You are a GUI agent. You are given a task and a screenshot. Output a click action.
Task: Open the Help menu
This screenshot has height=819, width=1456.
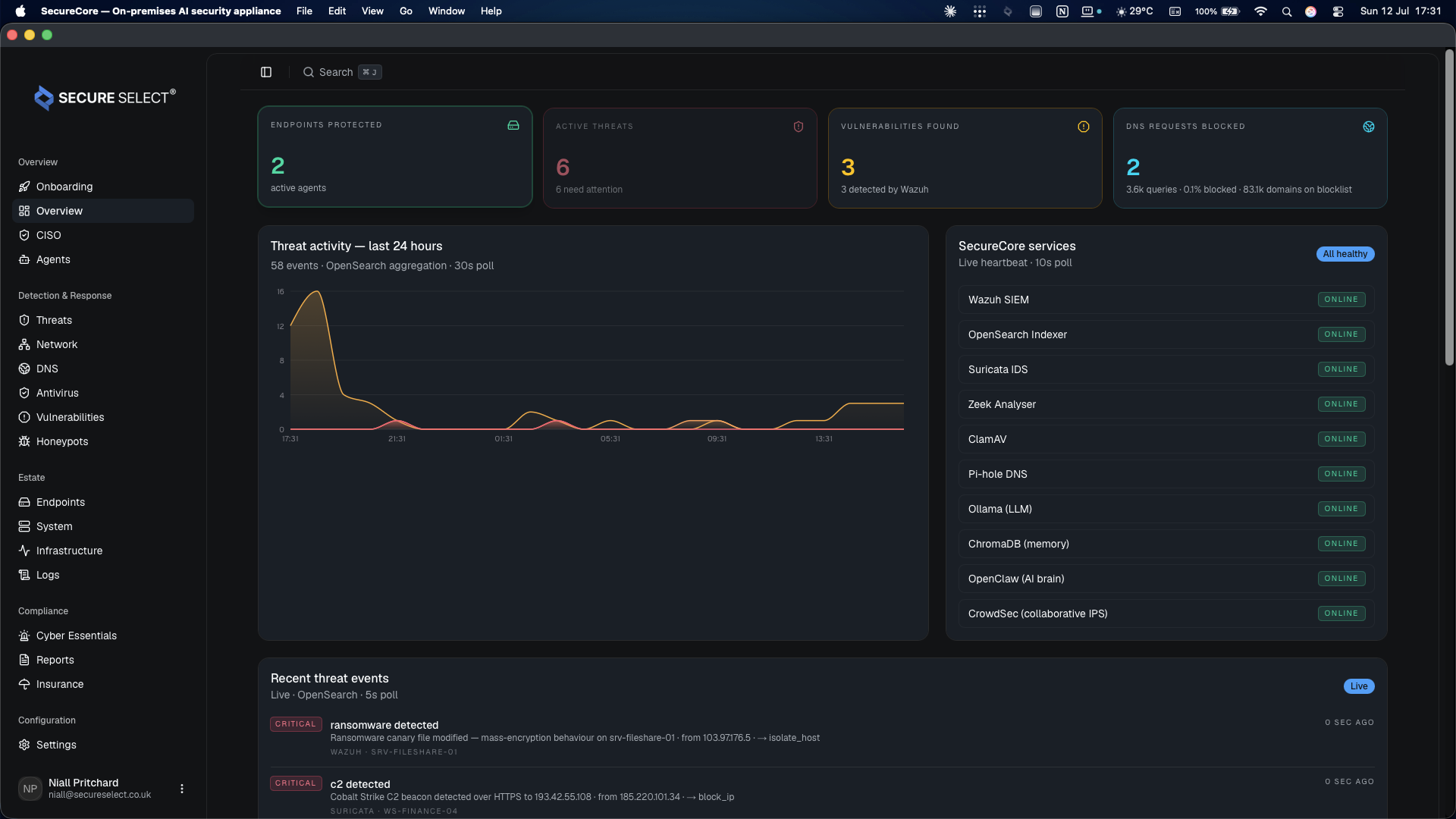491,11
